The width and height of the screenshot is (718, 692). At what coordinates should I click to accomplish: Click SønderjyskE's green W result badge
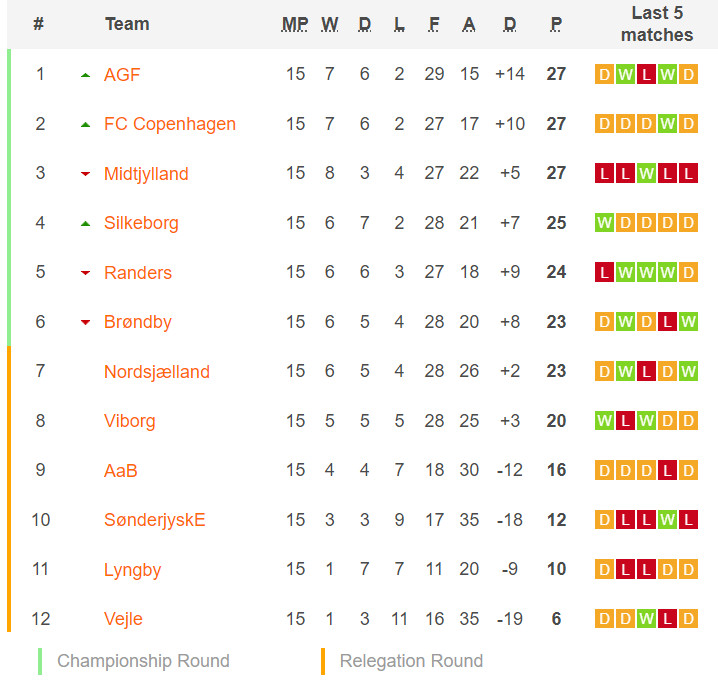(667, 519)
